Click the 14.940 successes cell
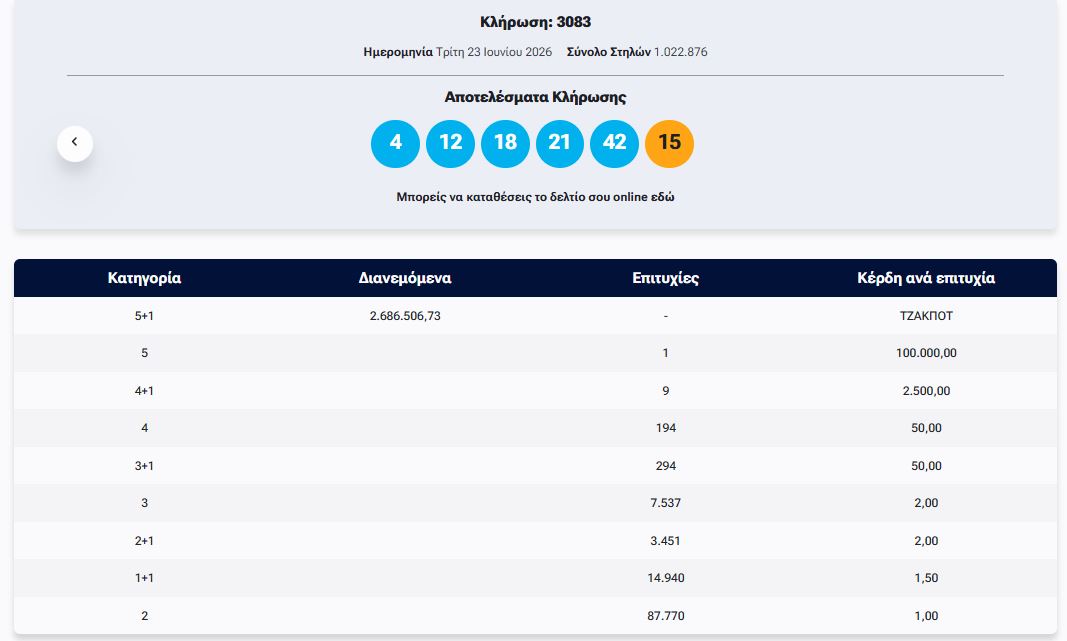The height and width of the screenshot is (641, 1067). (666, 578)
